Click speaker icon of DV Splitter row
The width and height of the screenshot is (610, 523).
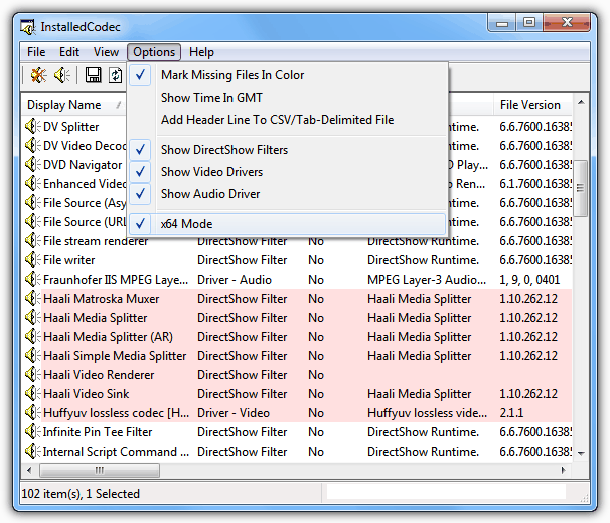click(x=32, y=126)
